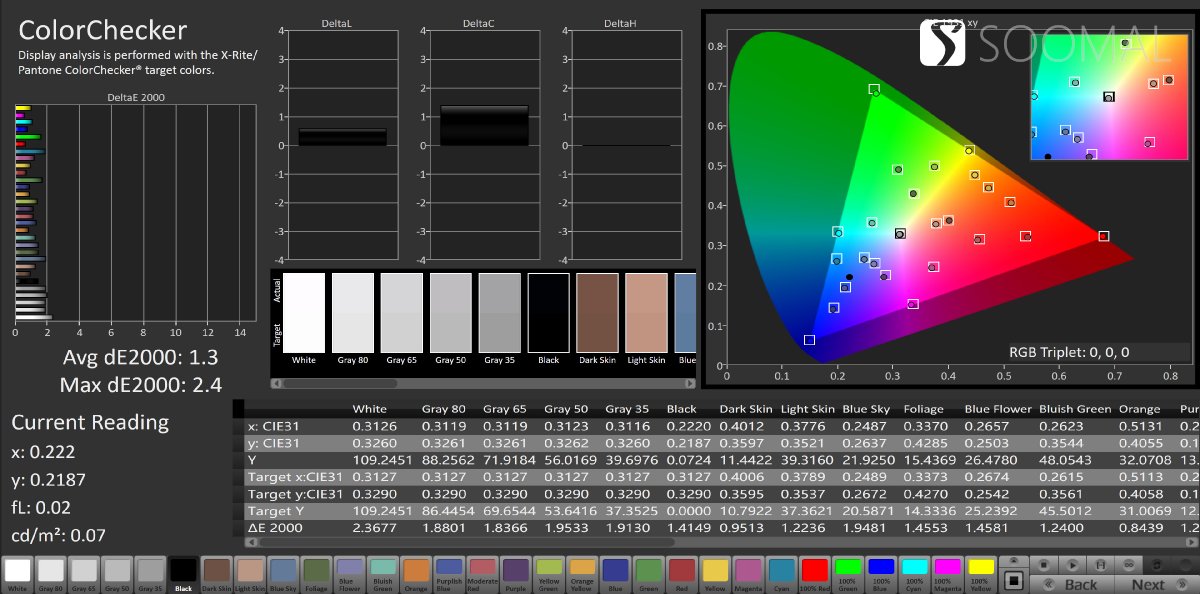Screen dimensions: 1200x594
Task: Click the small meter icon above the patch selector
Action: click(1014, 558)
